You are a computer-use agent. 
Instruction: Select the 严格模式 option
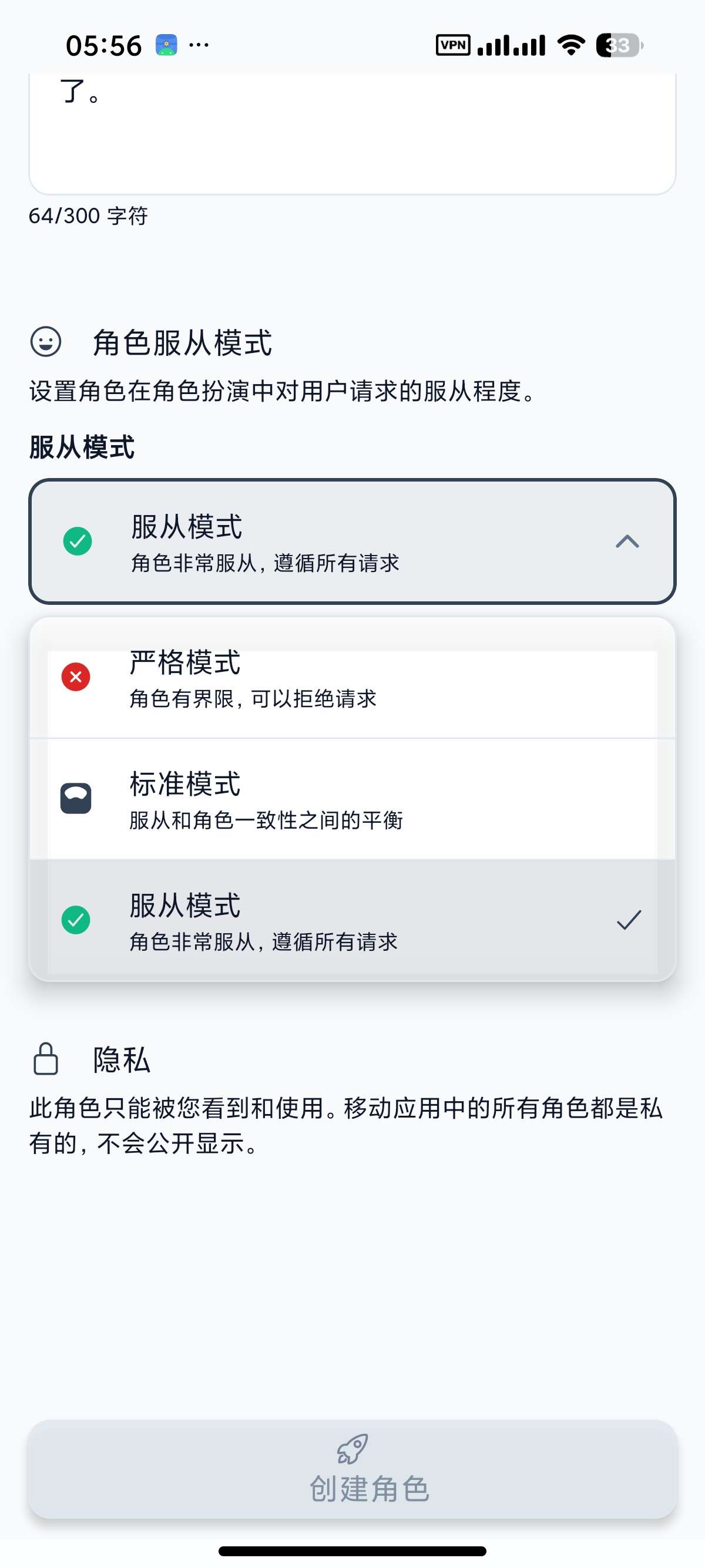click(352, 679)
